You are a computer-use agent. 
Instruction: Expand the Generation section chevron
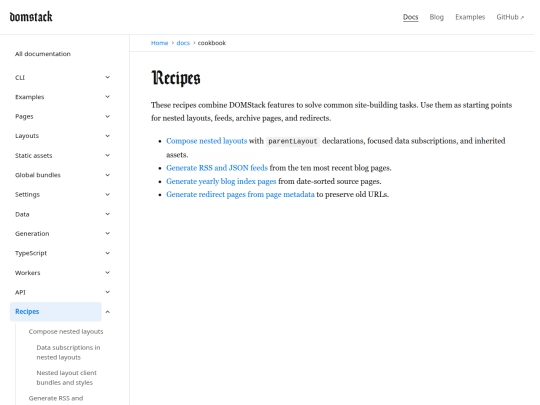tap(107, 233)
